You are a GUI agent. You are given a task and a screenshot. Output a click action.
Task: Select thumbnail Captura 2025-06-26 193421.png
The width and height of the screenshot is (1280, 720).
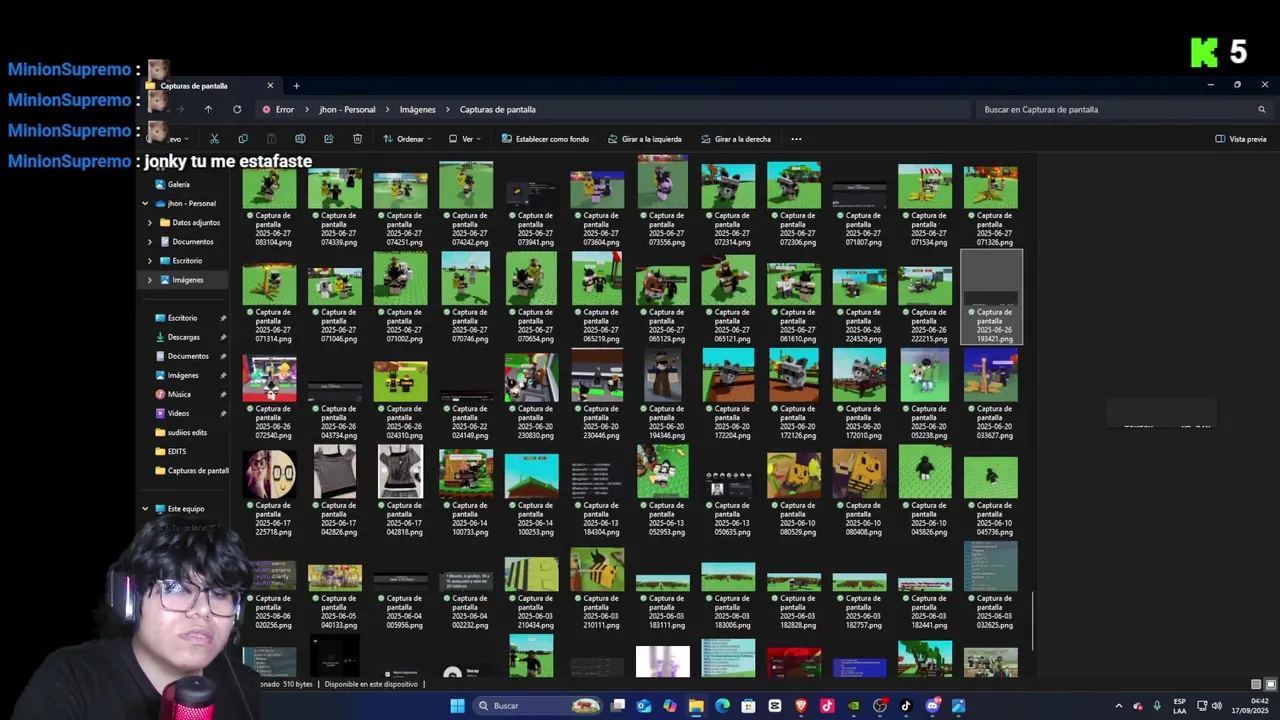991,297
